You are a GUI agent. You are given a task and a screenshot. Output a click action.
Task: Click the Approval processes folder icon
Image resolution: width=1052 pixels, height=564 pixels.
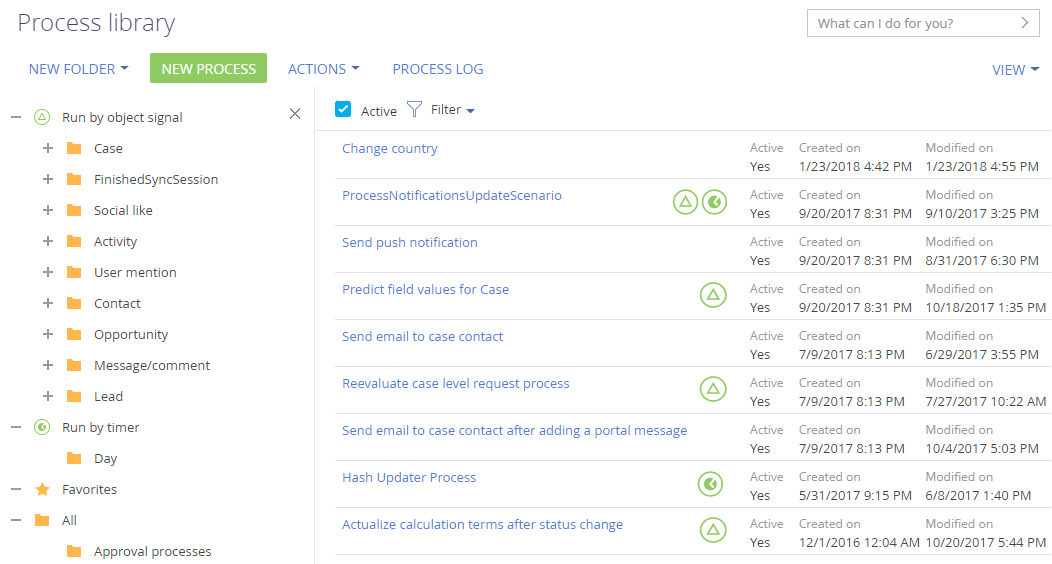pyautogui.click(x=74, y=551)
